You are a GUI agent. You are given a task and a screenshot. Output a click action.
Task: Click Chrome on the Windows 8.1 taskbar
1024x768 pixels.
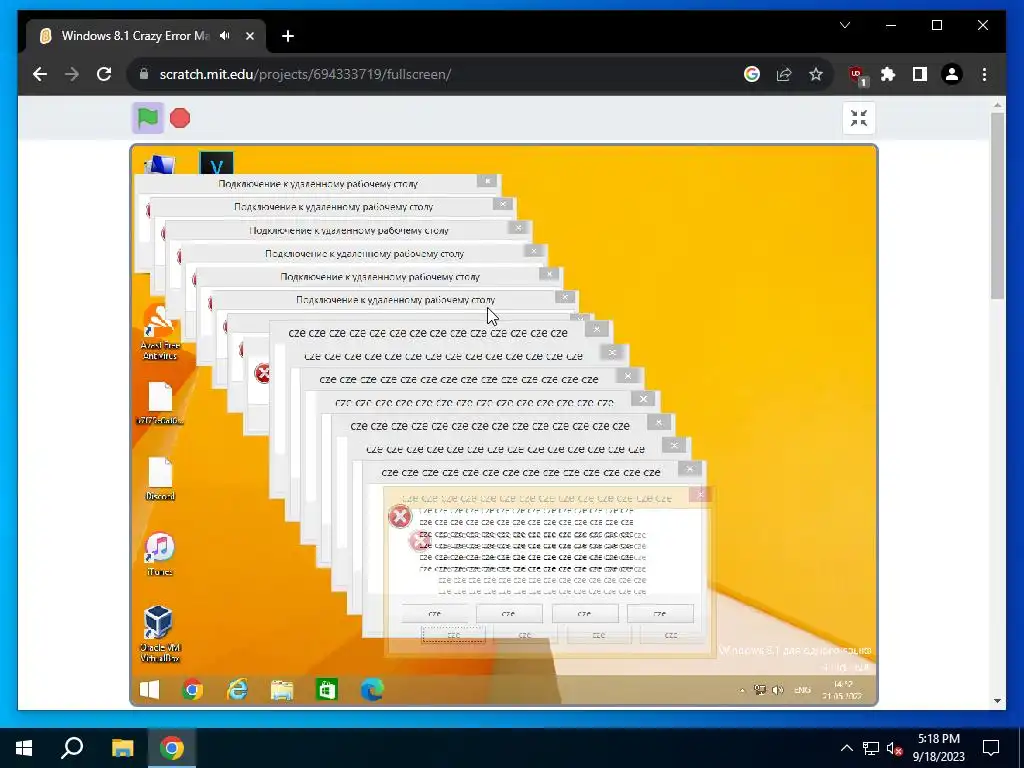click(193, 690)
